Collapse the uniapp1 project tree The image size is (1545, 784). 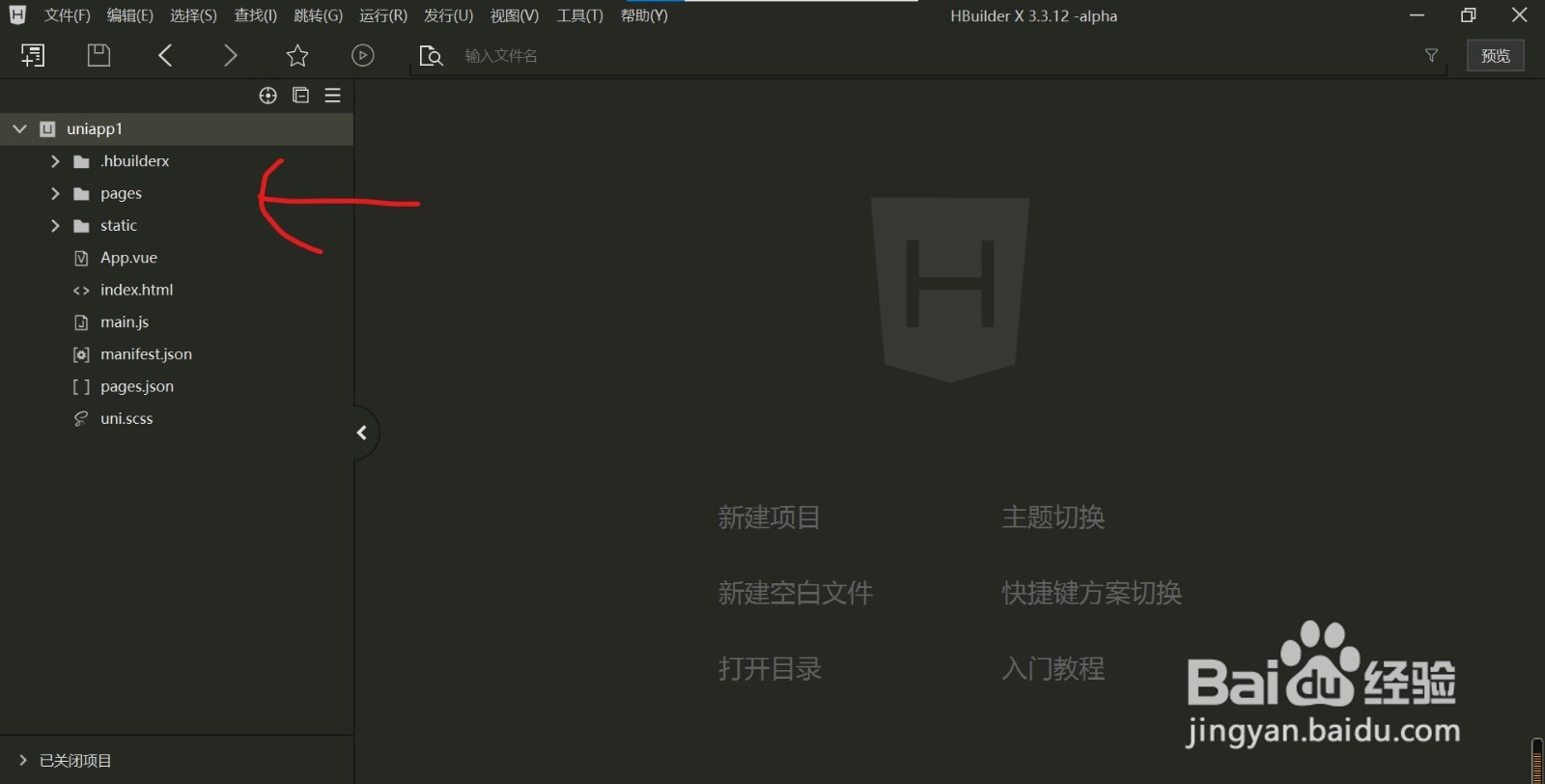coord(19,128)
